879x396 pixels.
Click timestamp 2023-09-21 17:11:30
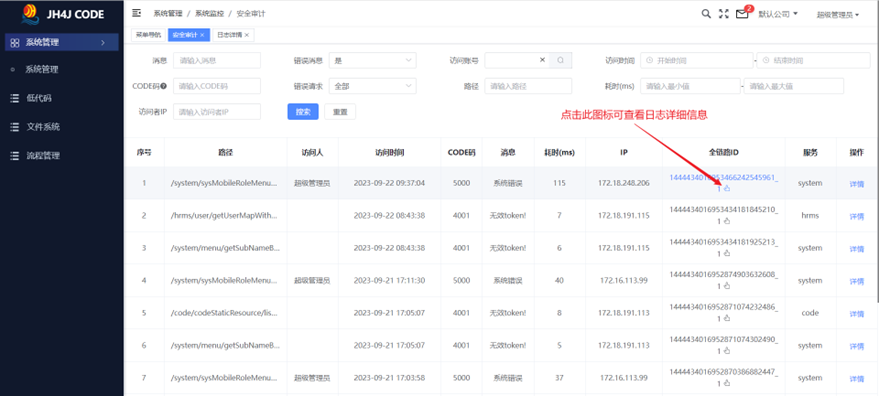point(389,280)
